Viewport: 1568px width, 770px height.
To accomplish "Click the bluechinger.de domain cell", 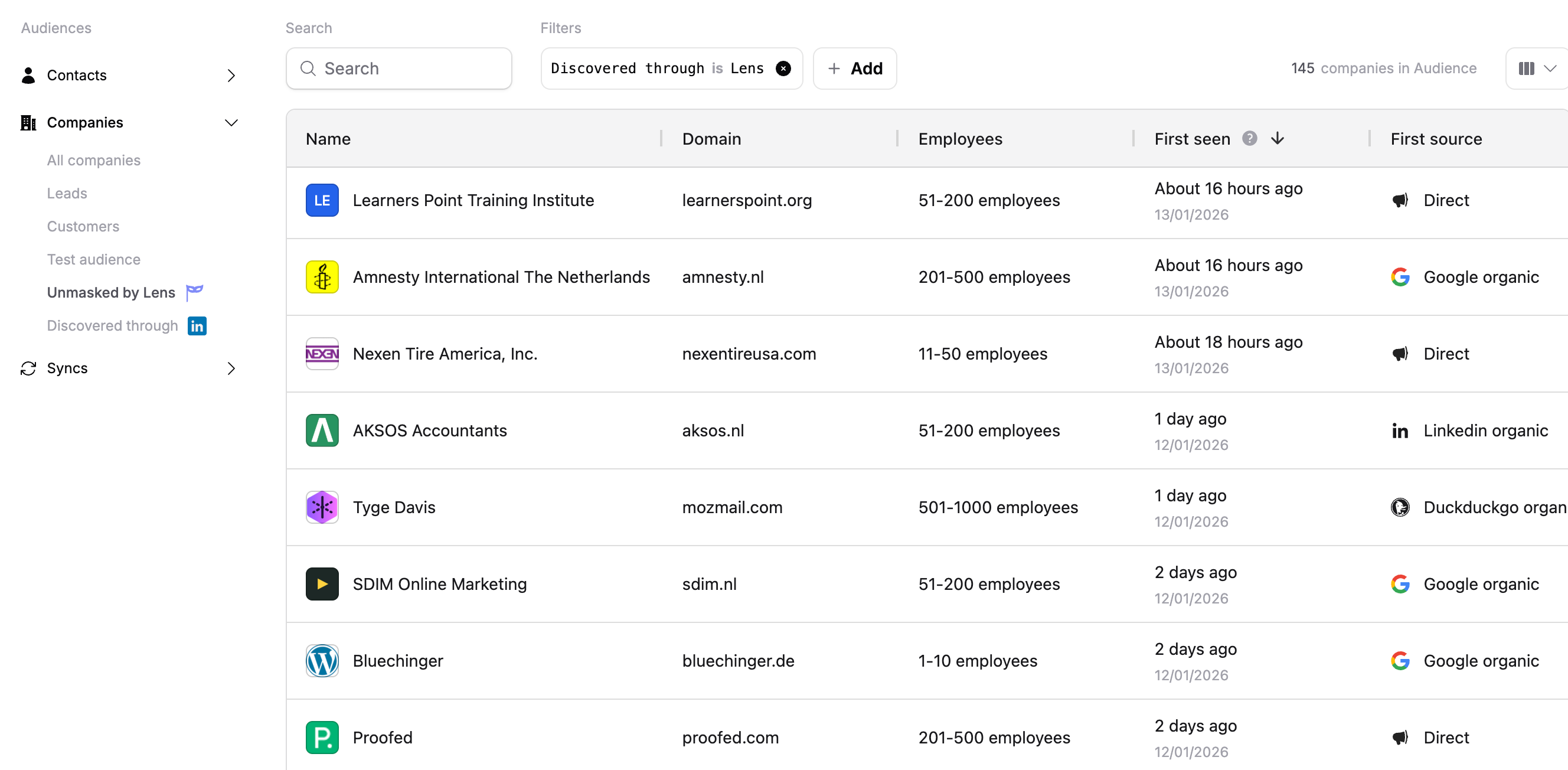I will point(739,660).
